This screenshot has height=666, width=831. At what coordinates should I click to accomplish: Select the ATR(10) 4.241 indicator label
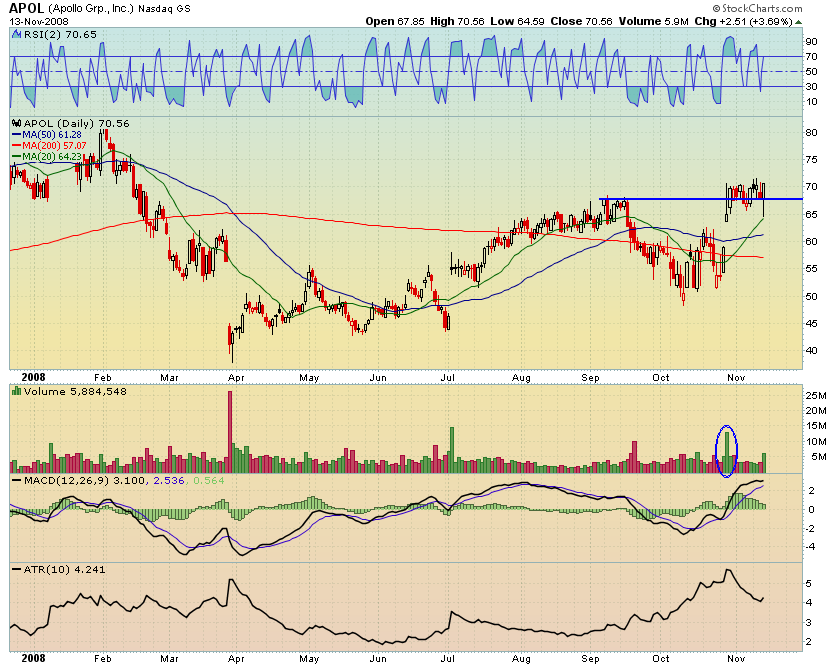[x=65, y=570]
